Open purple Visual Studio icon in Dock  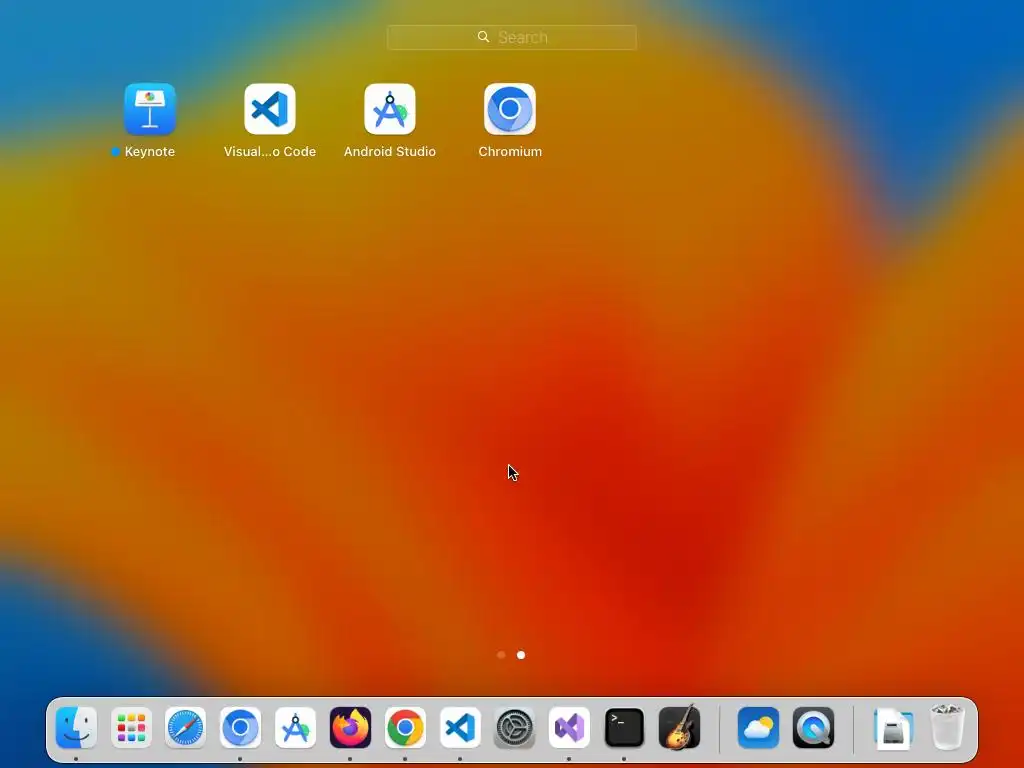(569, 728)
